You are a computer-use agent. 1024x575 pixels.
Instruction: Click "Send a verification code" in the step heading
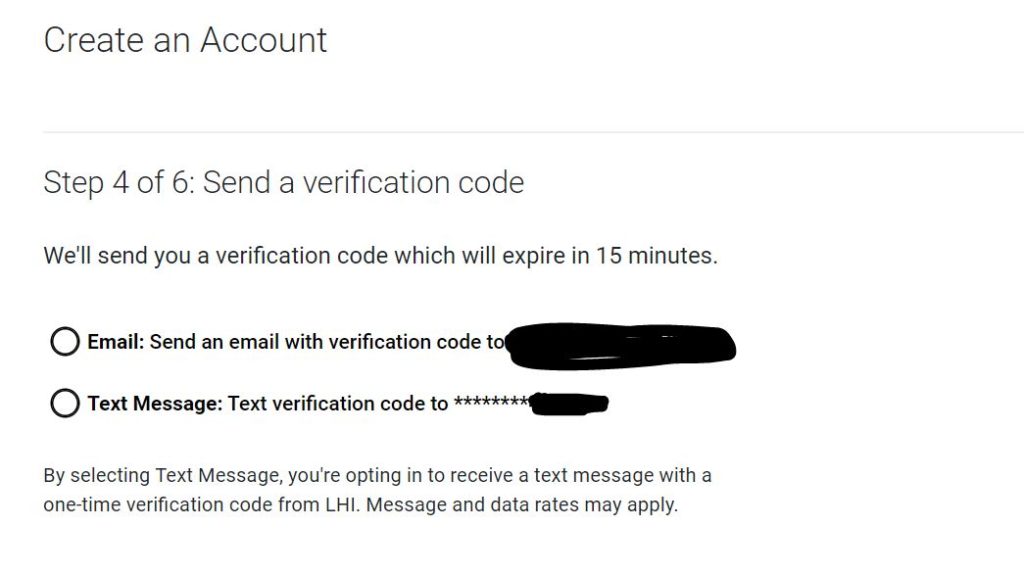(x=363, y=182)
